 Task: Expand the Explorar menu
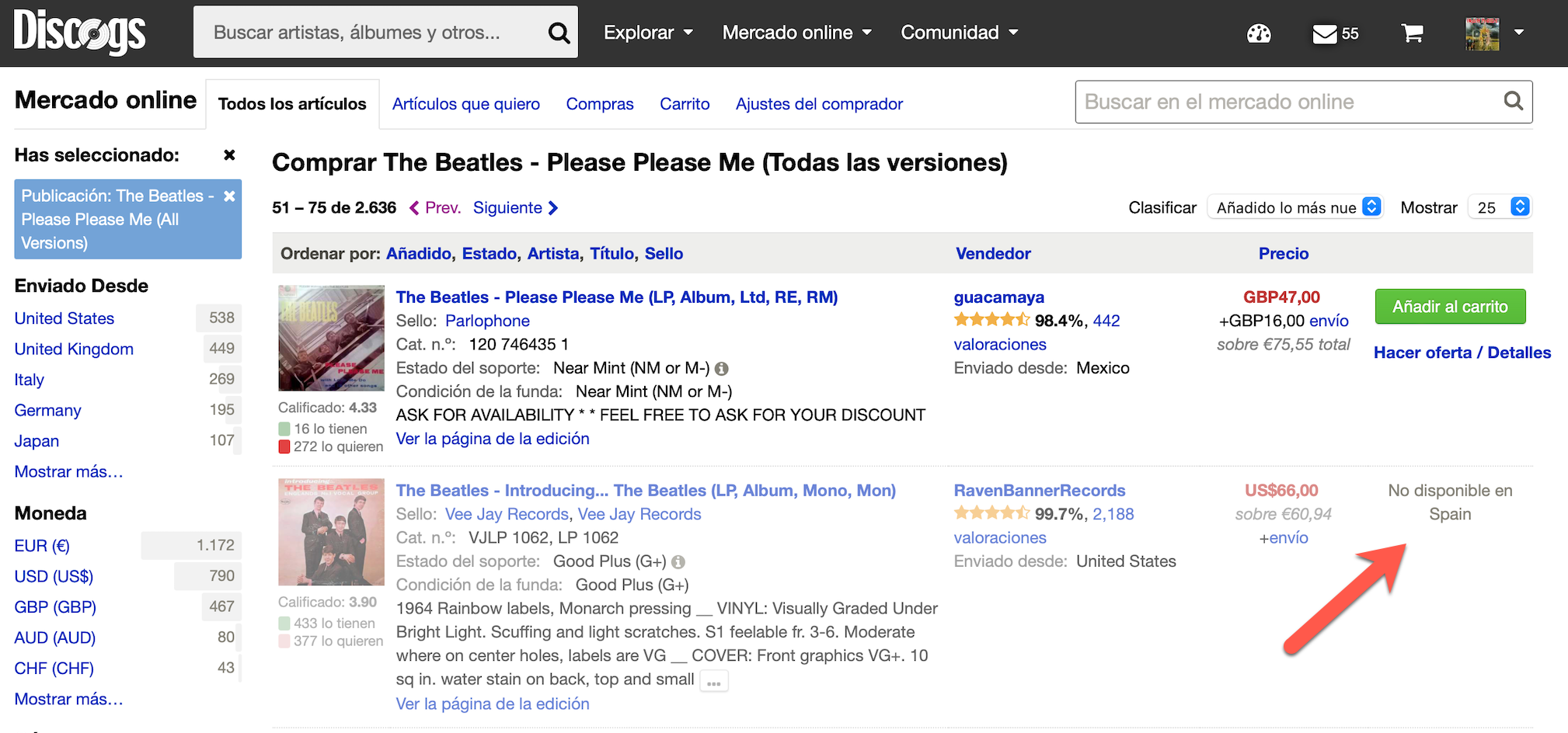tap(648, 33)
